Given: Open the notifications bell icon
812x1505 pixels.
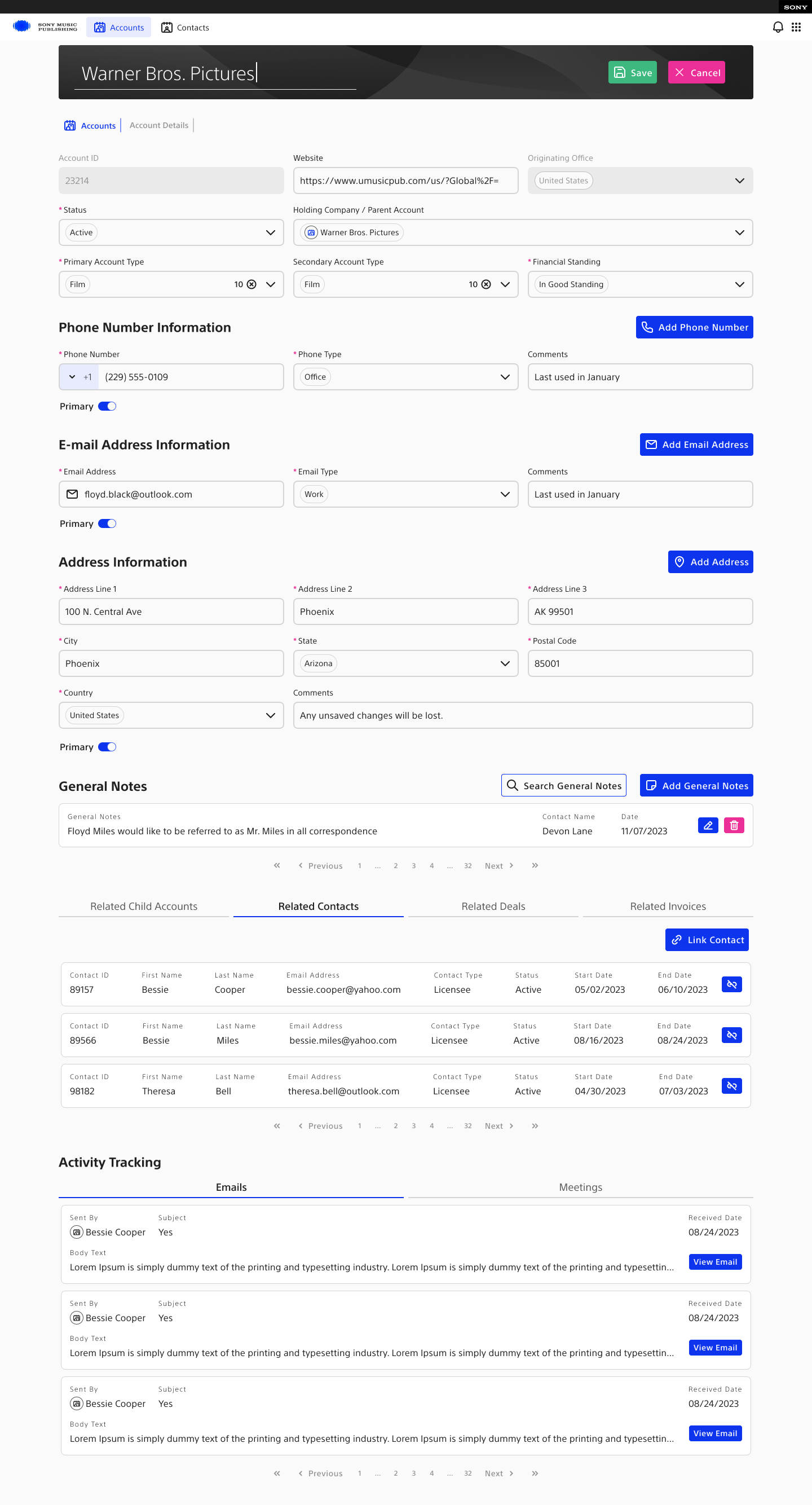Looking at the screenshot, I should point(778,28).
